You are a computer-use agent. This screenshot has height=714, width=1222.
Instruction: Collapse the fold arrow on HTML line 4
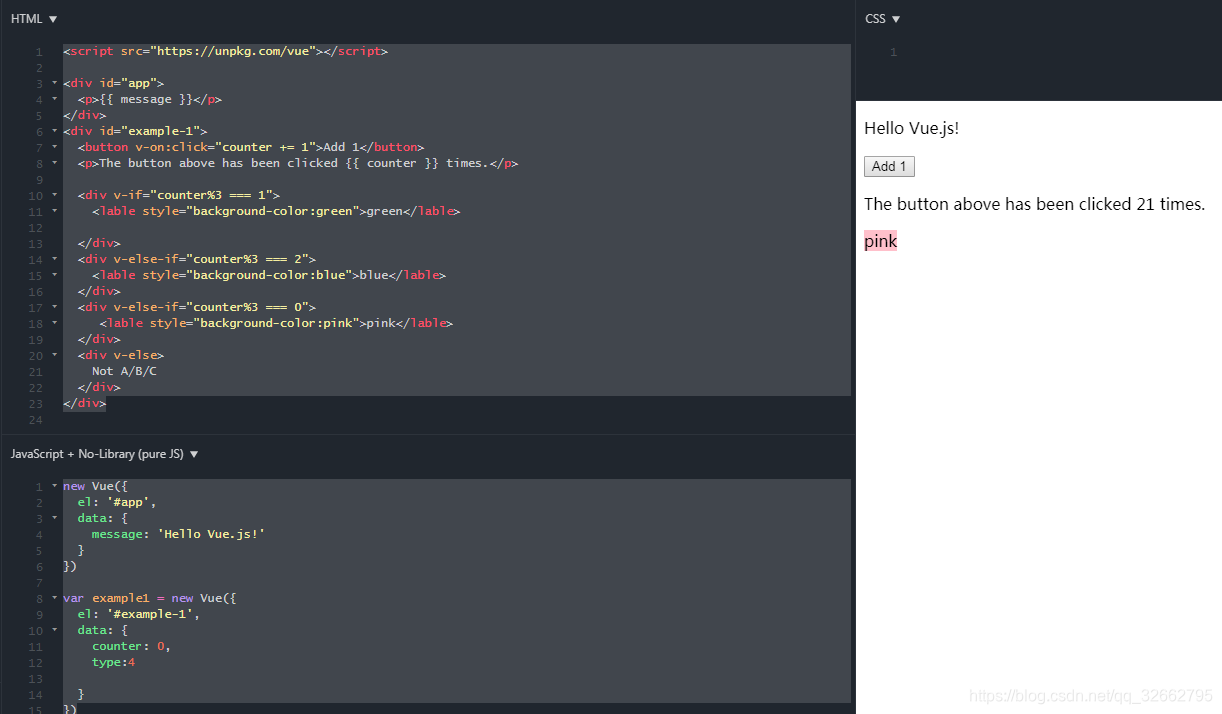[54, 99]
